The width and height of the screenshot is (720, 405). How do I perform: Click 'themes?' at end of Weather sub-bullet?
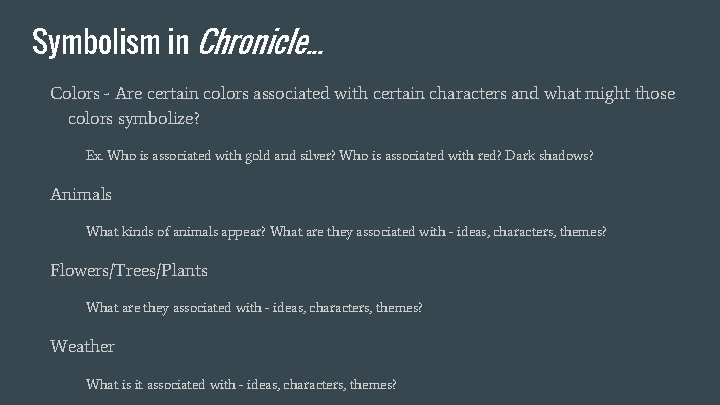pos(373,384)
